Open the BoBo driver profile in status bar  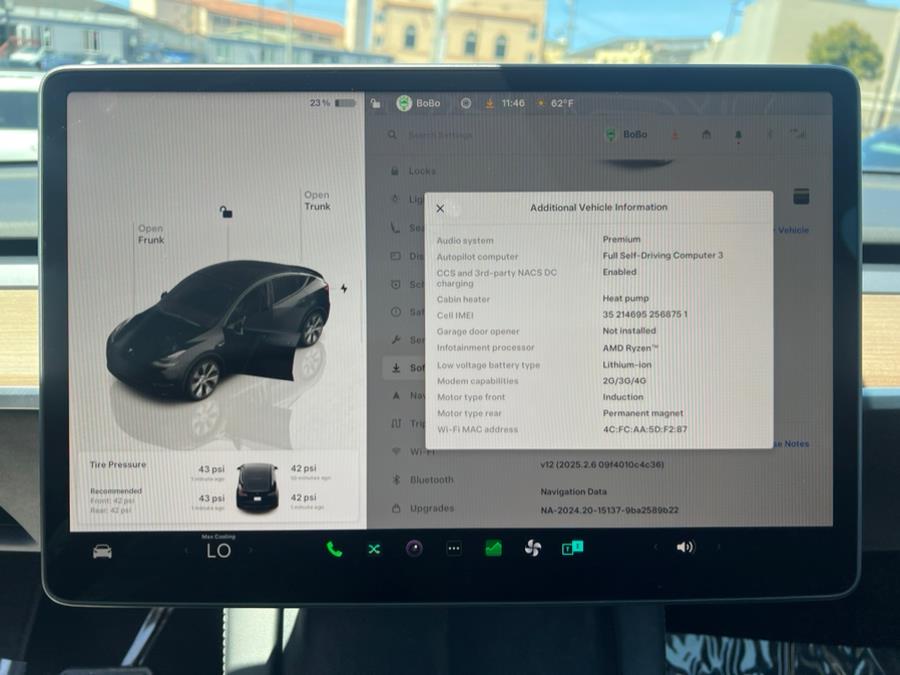click(418, 103)
